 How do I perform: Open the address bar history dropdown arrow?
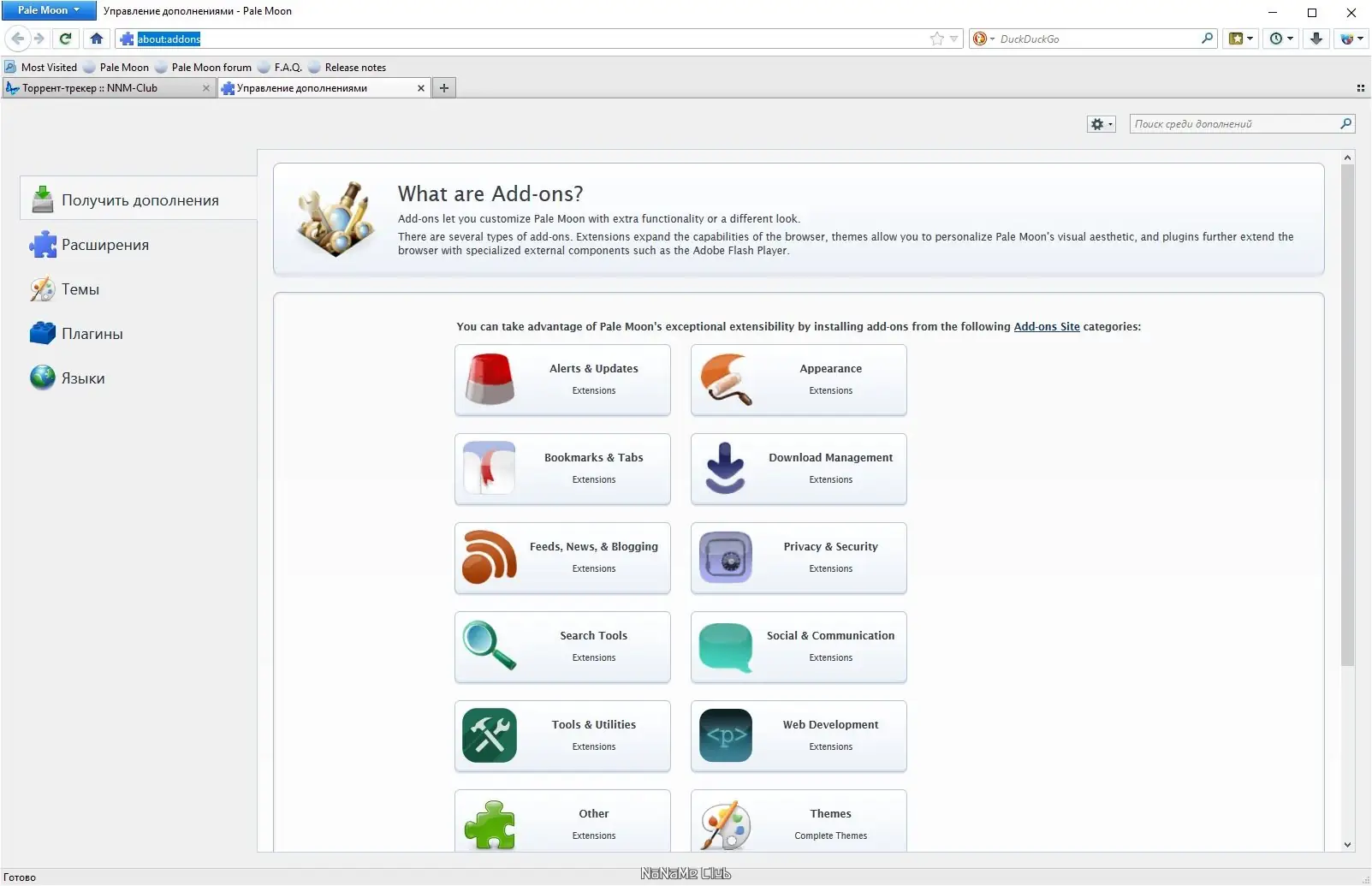pyautogui.click(x=954, y=39)
